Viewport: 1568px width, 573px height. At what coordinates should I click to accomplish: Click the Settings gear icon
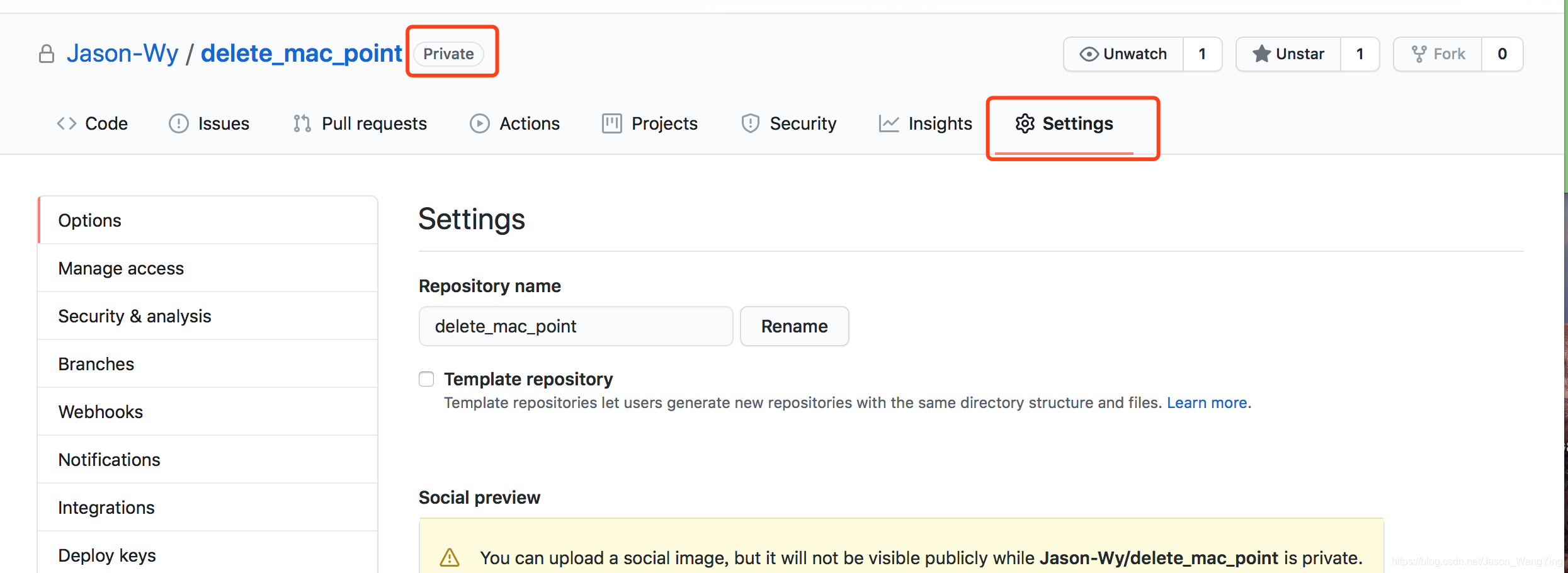tap(1025, 123)
